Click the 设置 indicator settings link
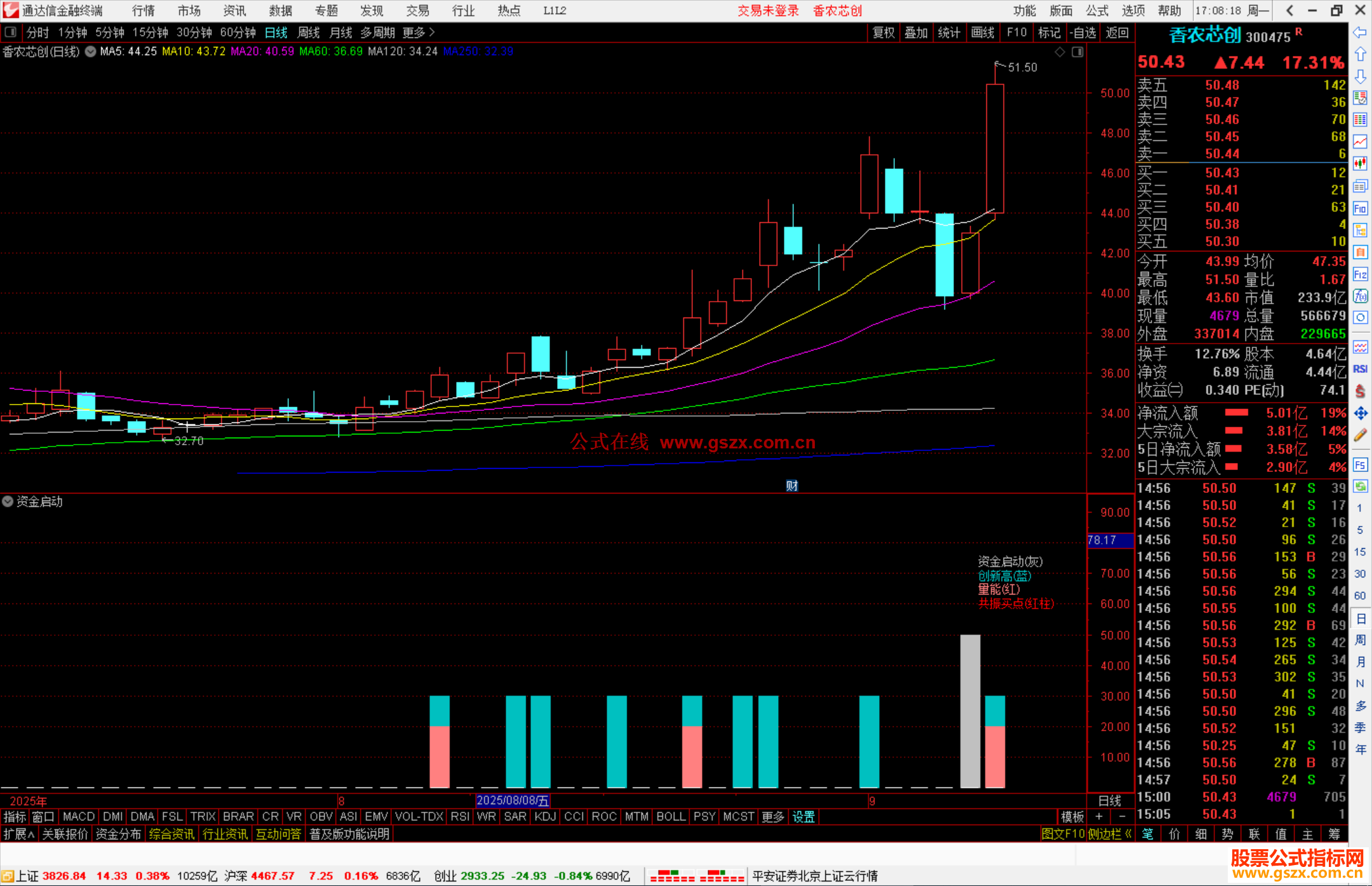 [x=804, y=817]
